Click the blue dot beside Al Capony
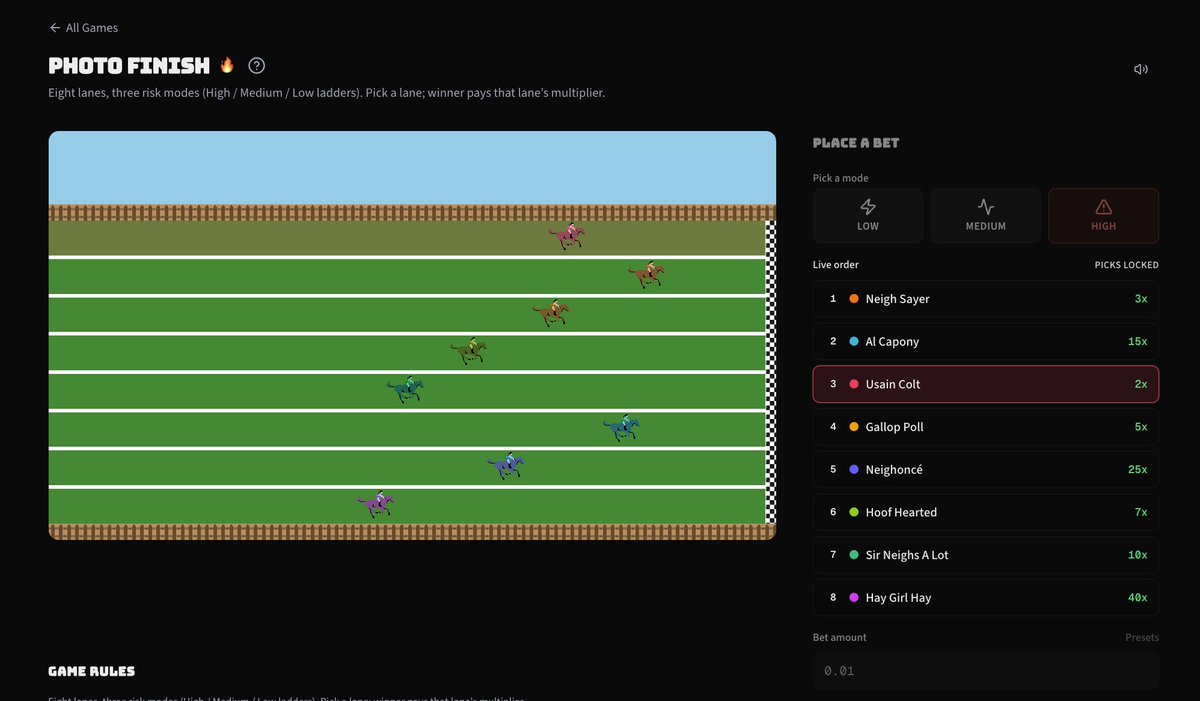Screen dimensions: 1200x701 coord(854,342)
